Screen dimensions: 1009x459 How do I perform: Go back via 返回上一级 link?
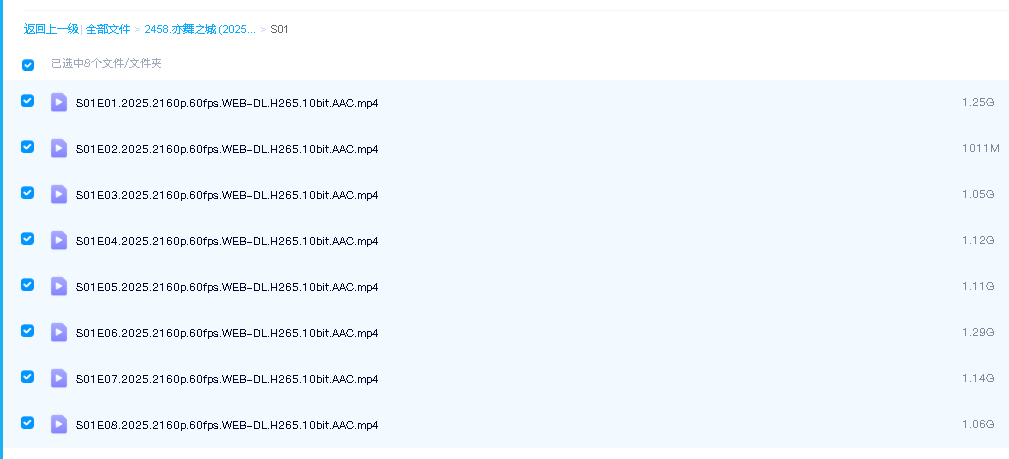pyautogui.click(x=51, y=29)
